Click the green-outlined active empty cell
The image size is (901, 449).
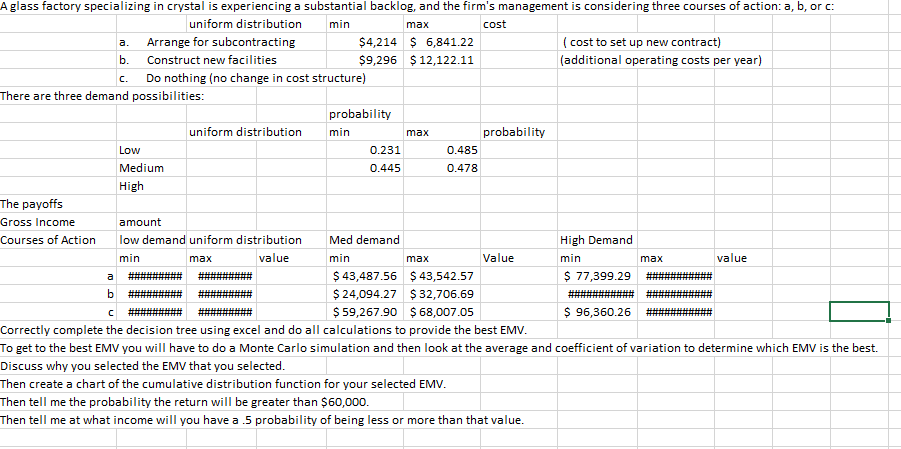[858, 312]
